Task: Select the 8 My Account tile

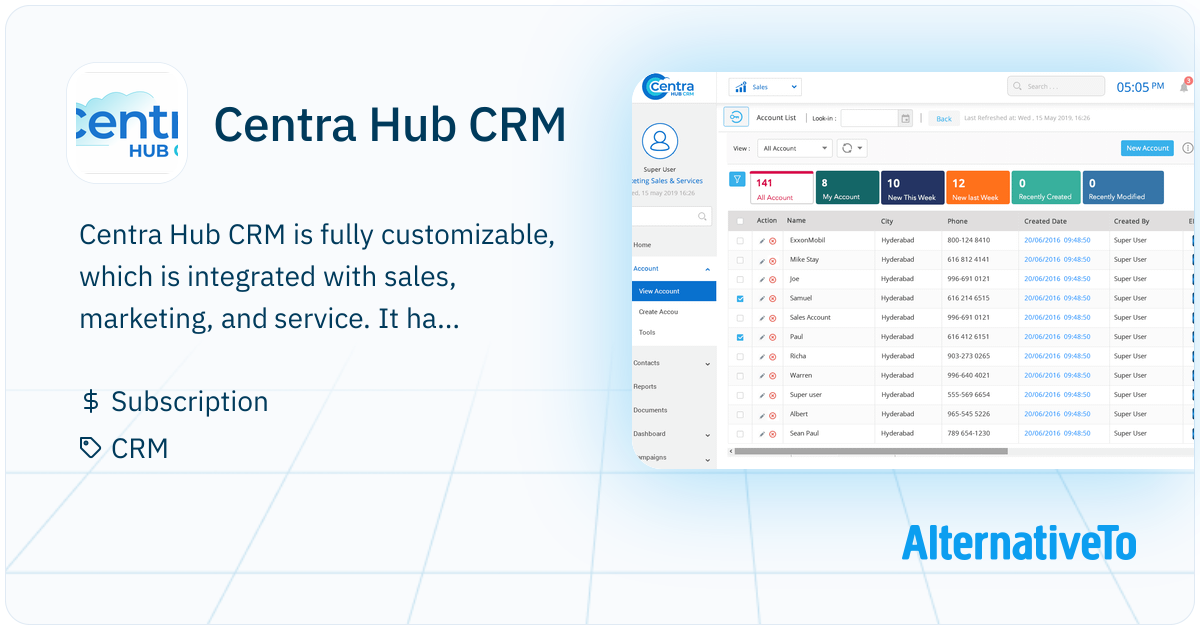Action: coord(847,188)
